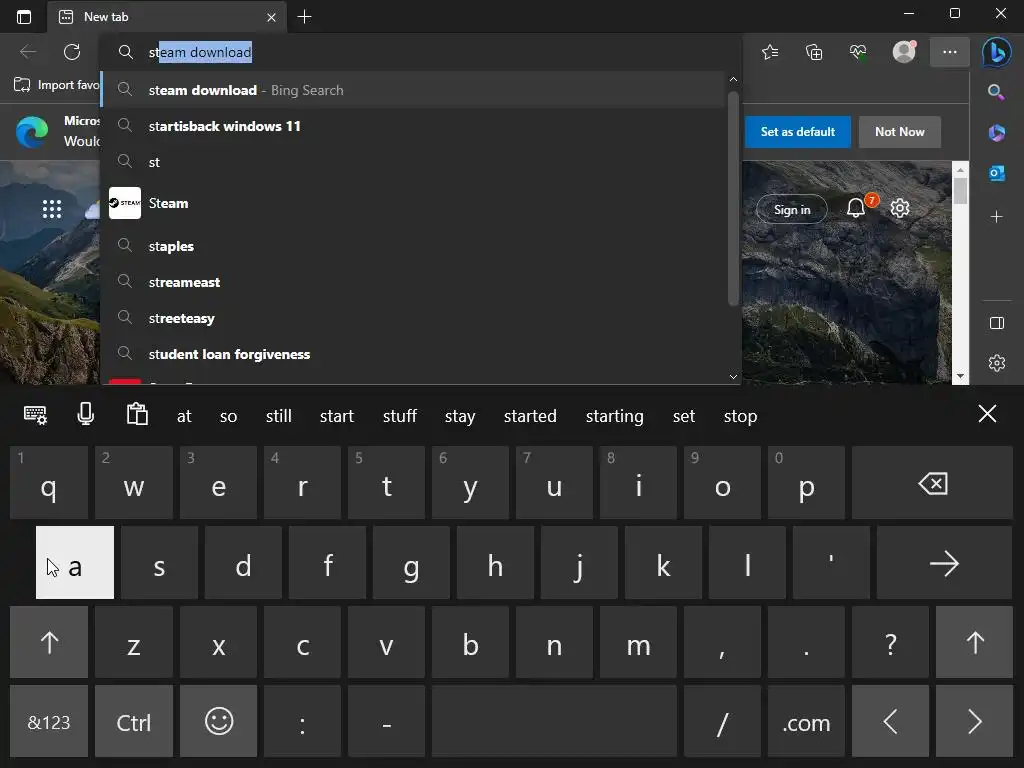Viewport: 1024px width, 768px height.
Task: Click Set as default button
Action: coord(797,132)
